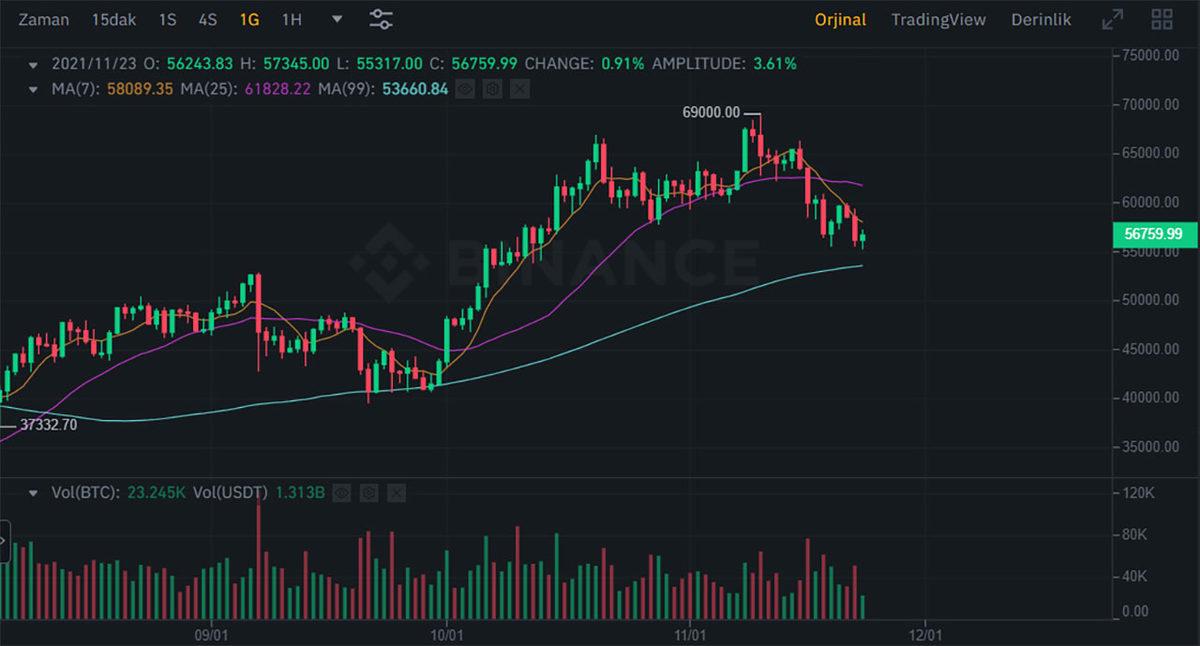Screen dimensions: 1200x646
Task: Collapse the Vol(BTC) info row
Action: (35, 492)
